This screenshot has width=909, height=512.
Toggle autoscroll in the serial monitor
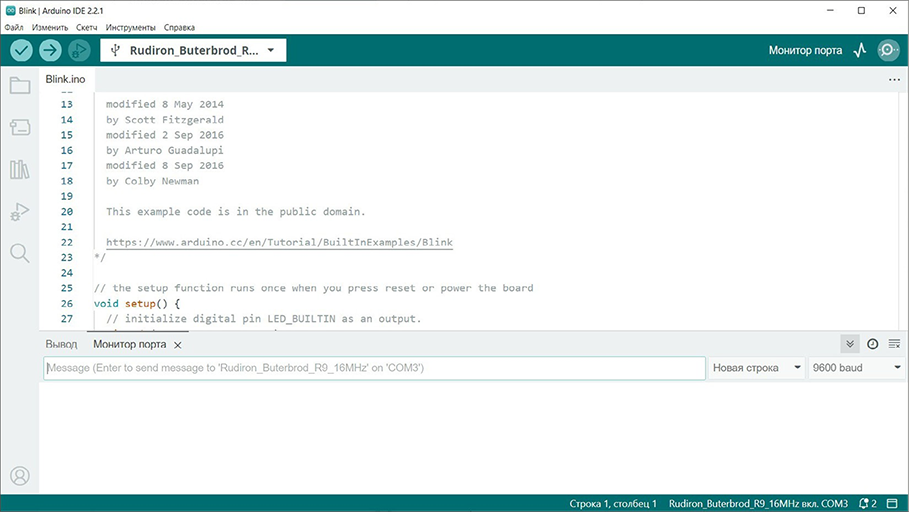point(850,344)
